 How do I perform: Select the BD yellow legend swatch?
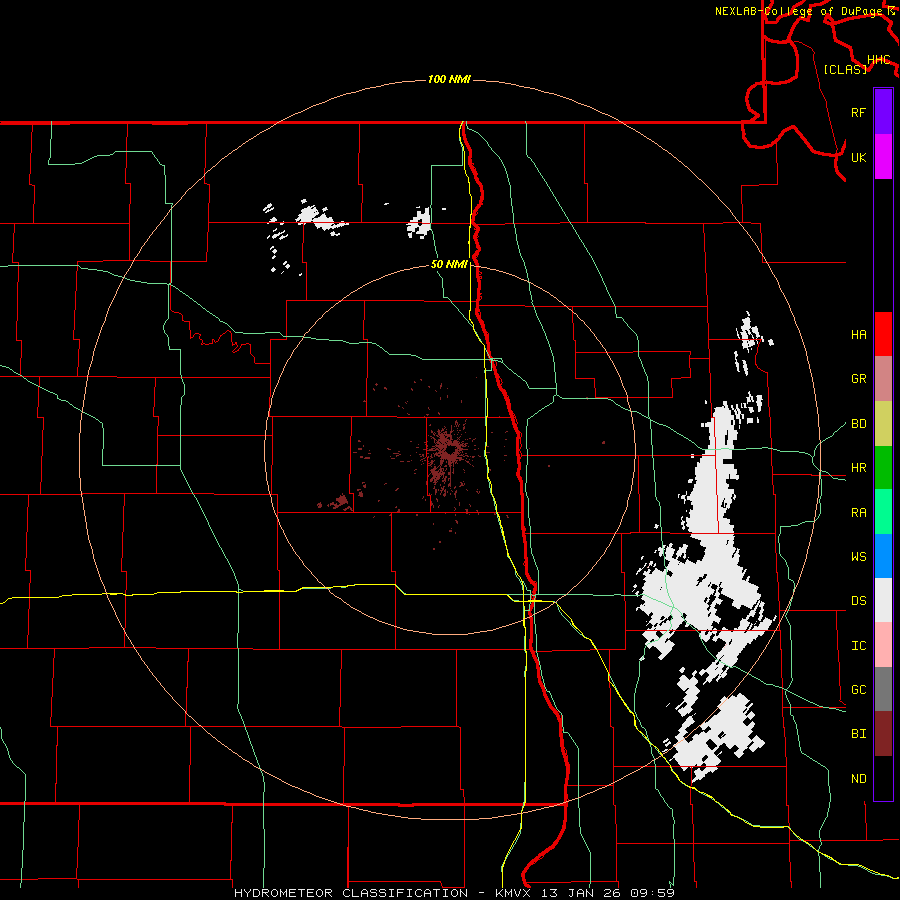point(883,423)
